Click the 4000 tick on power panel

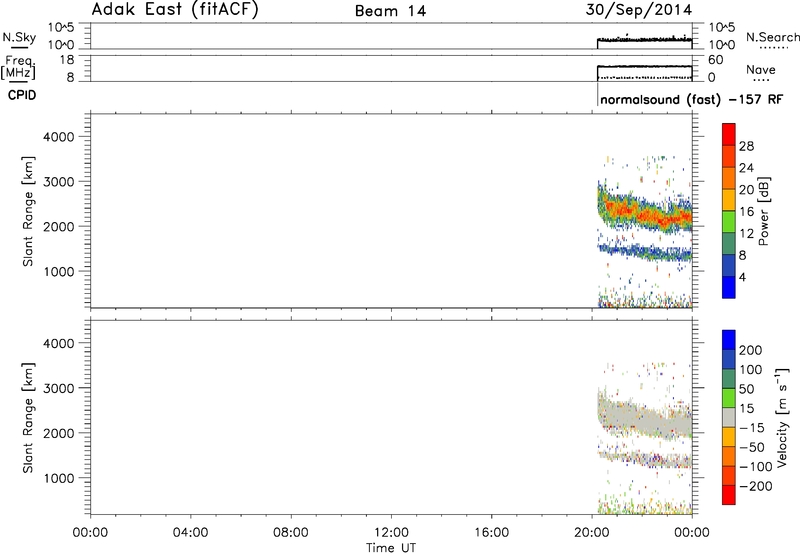click(59, 137)
